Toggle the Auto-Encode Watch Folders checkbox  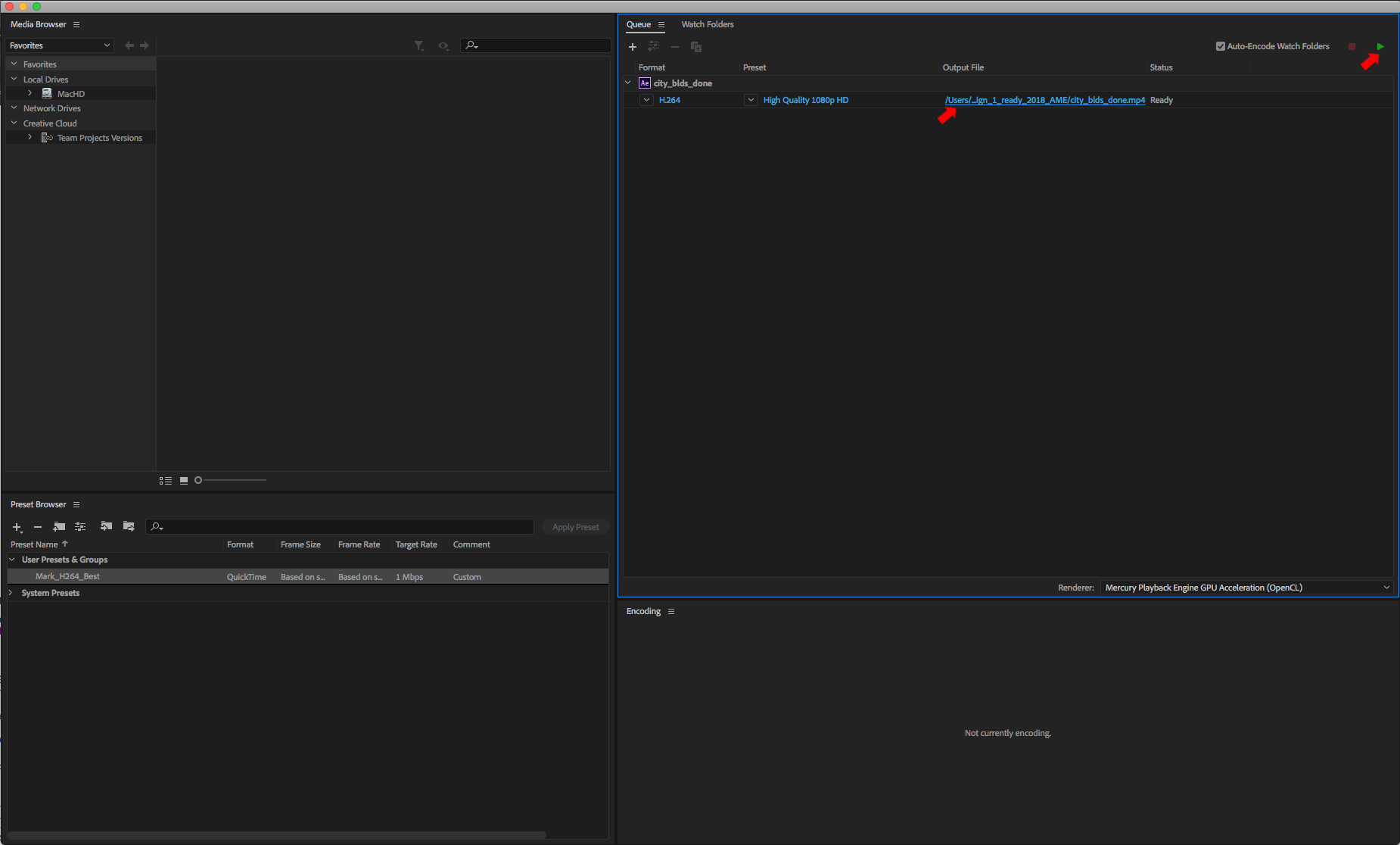coord(1221,46)
